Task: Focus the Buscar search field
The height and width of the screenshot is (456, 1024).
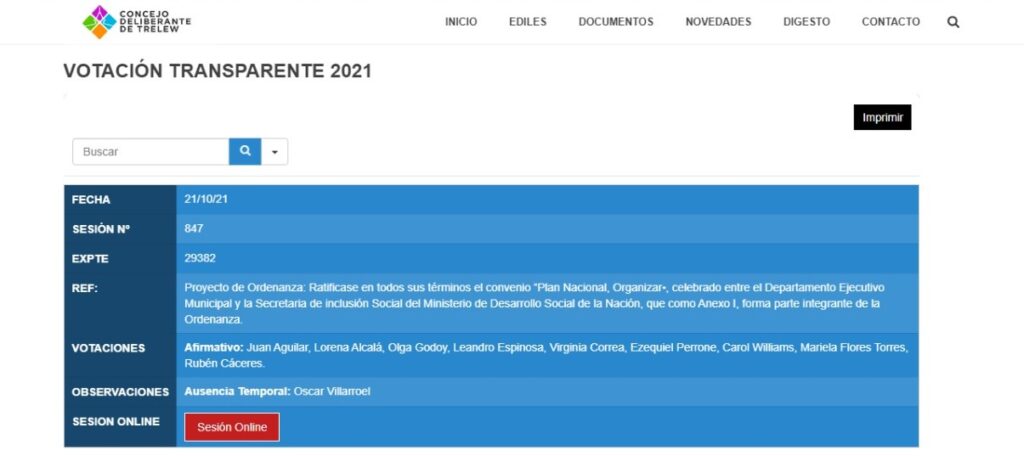Action: [x=151, y=152]
